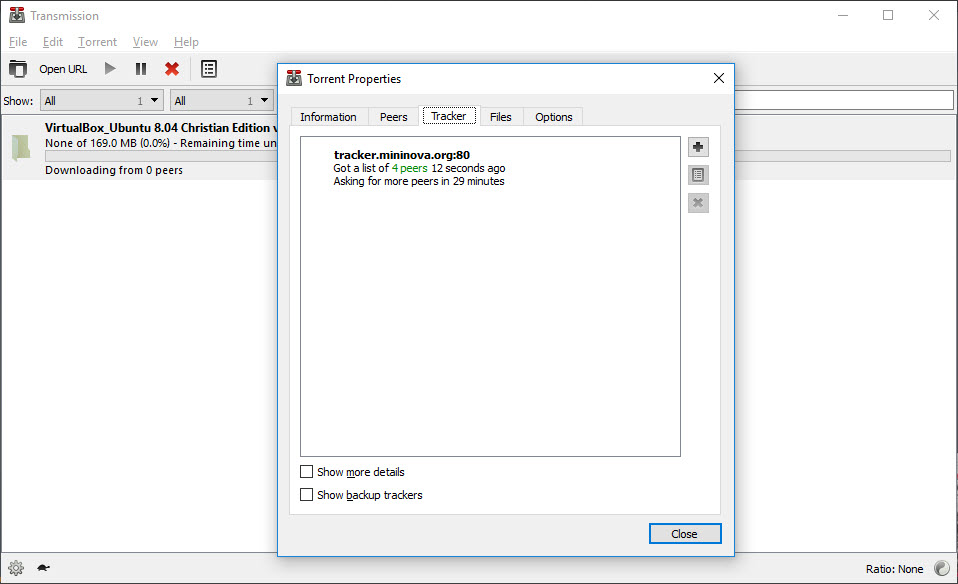Toggle turtle speed limit mode icon
The width and height of the screenshot is (958, 584).
(43, 568)
